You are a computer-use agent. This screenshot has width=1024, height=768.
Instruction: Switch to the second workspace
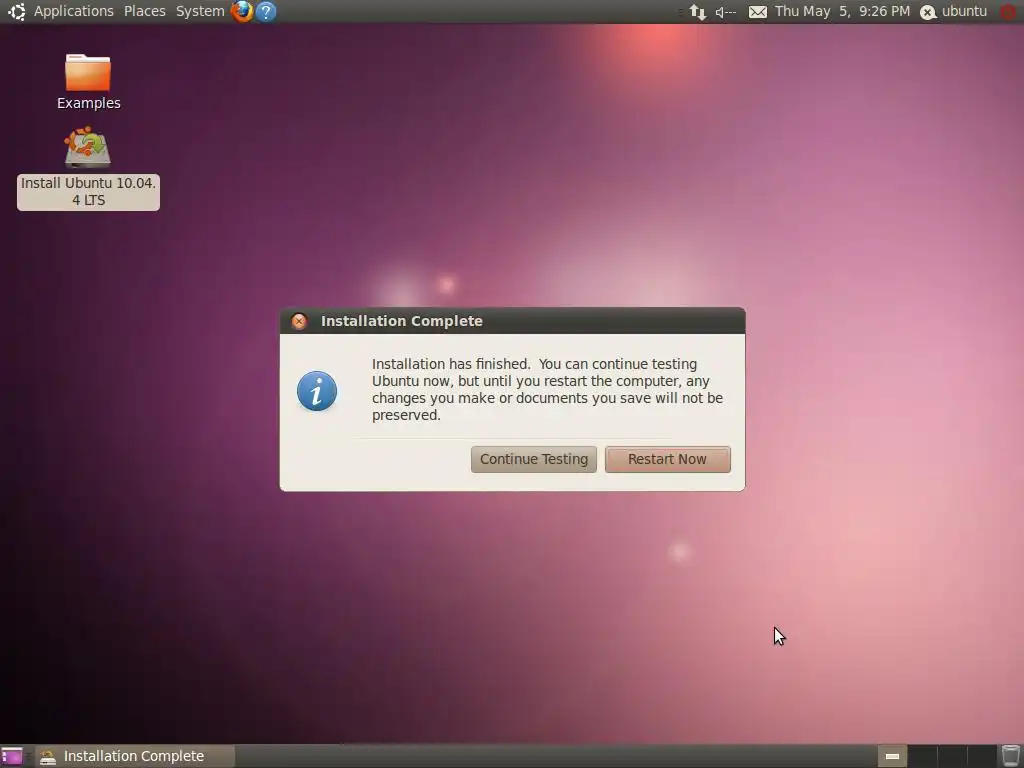(x=922, y=756)
